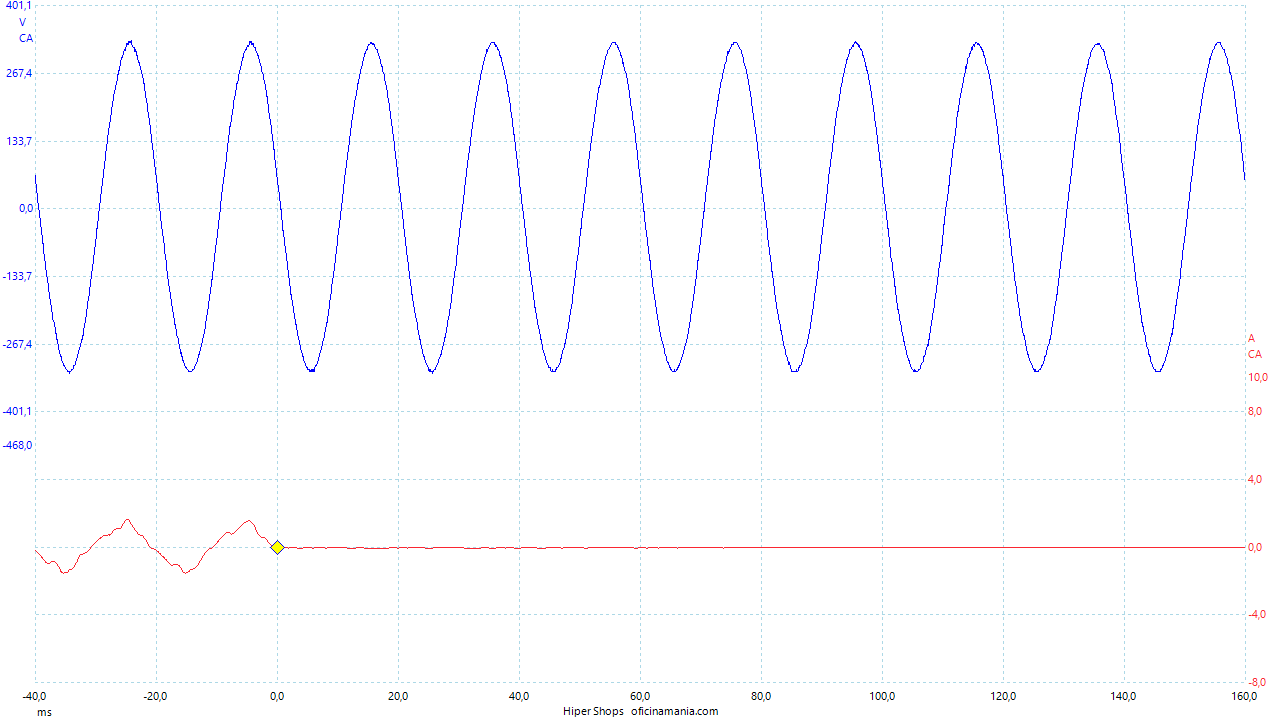Click the blue V unit label

point(23,22)
